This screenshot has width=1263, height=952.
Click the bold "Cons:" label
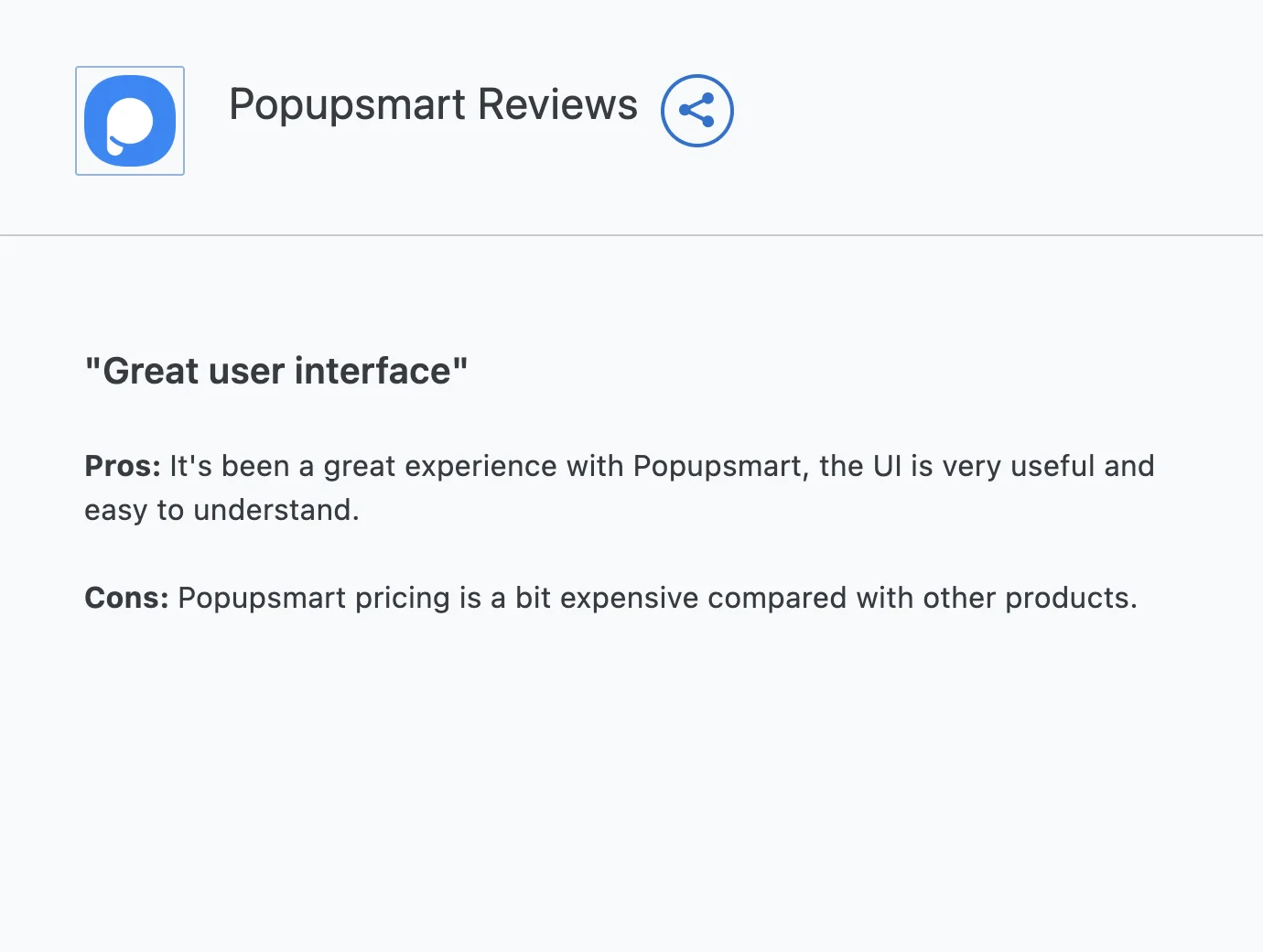pos(126,598)
